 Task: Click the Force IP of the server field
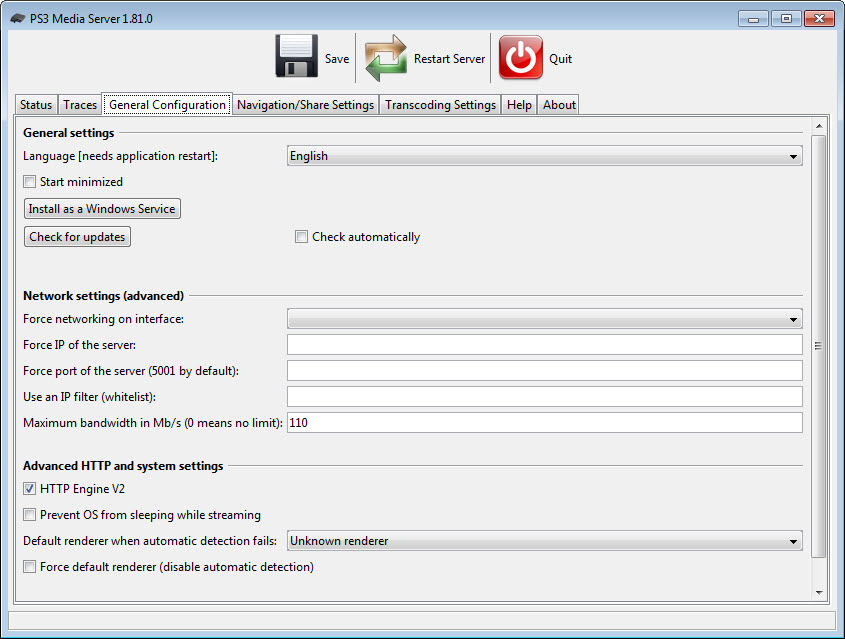[x=544, y=345]
